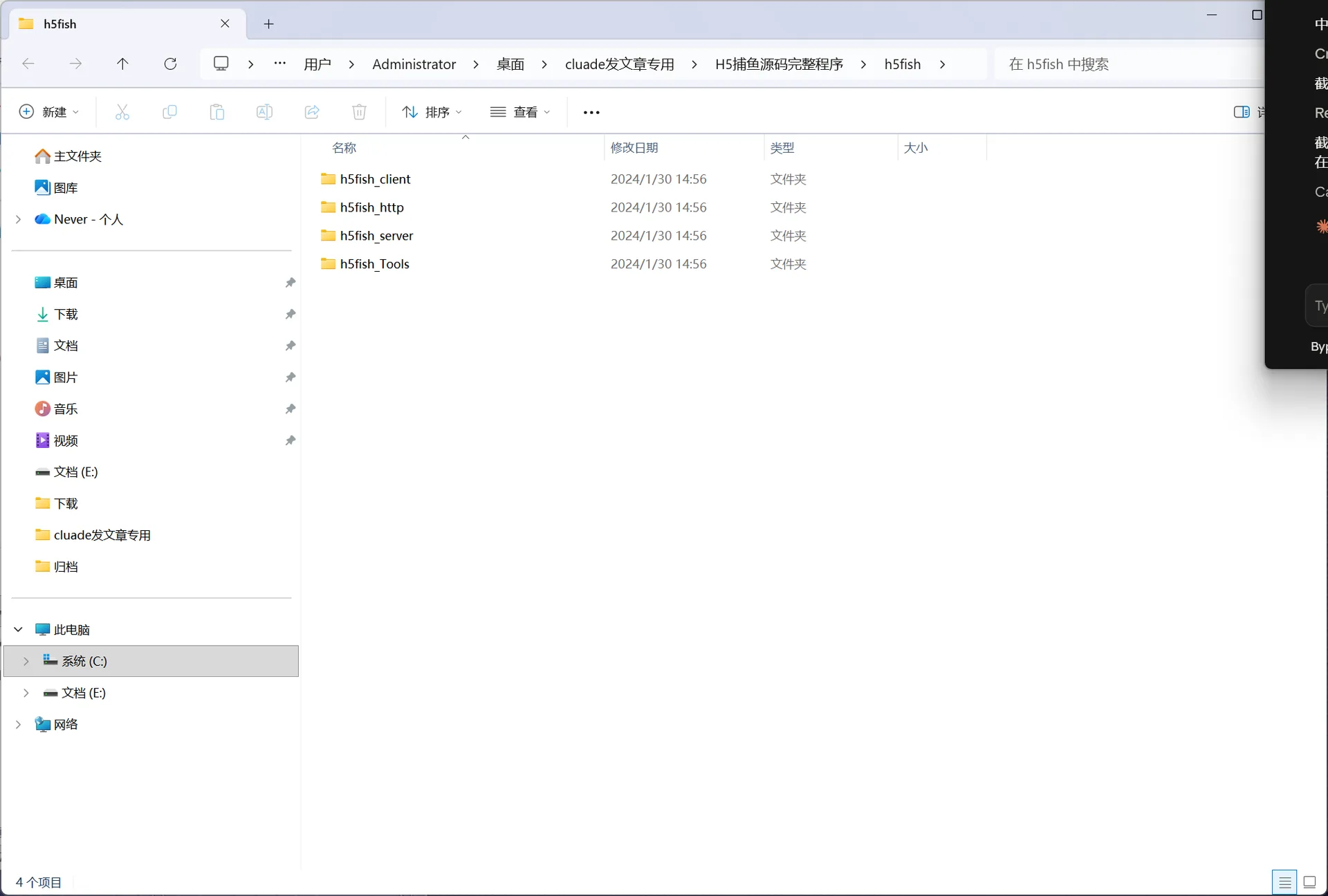1328x896 pixels.
Task: Collapse the 此电脑 tree node
Action: [x=19, y=630]
